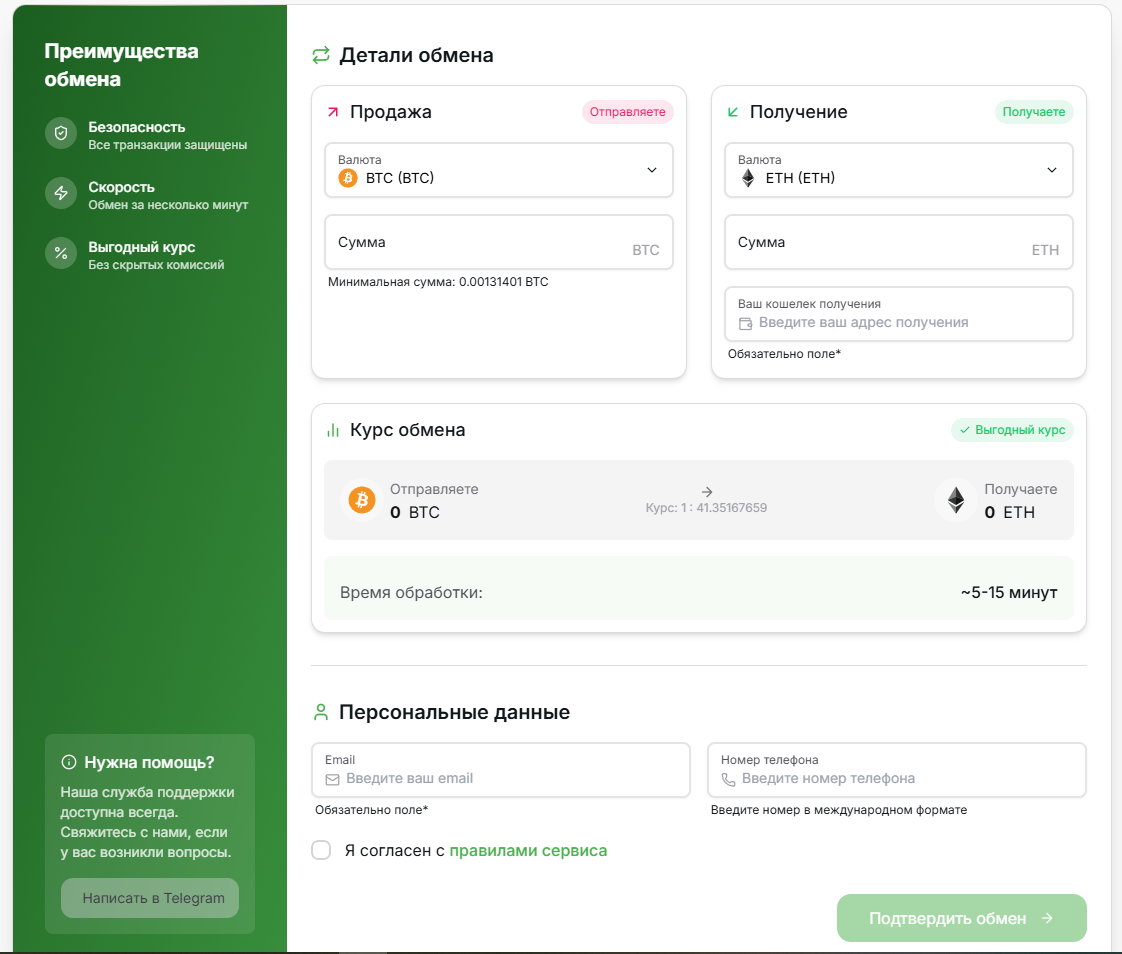Open the правилами сервиса link
The height and width of the screenshot is (954, 1122).
[528, 851]
